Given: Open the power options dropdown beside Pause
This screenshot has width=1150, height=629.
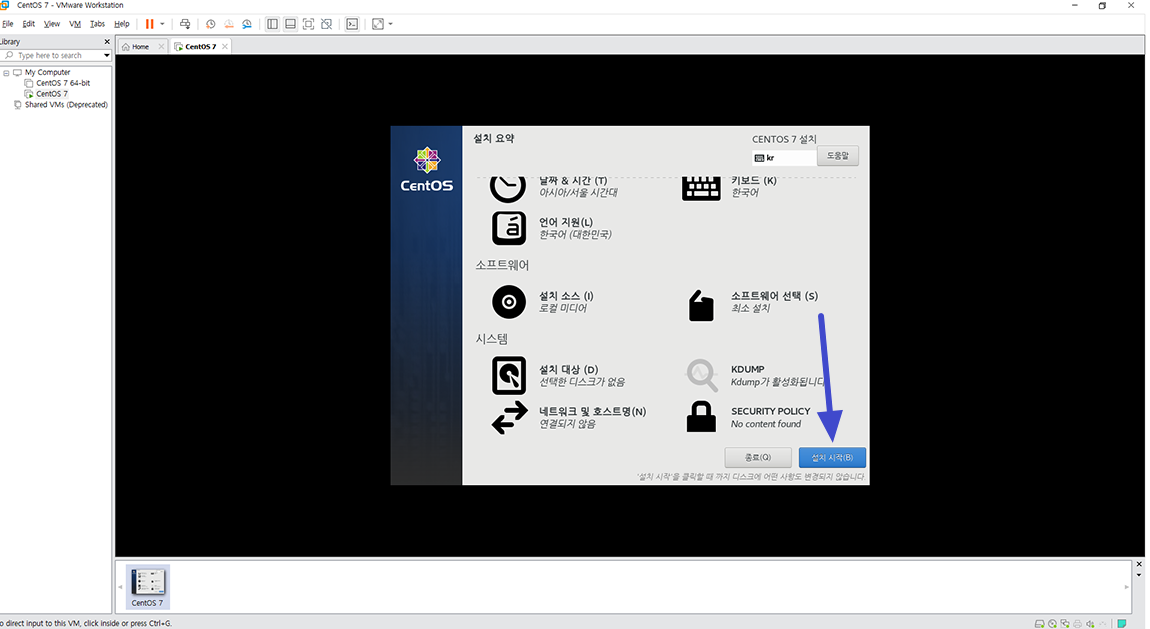Looking at the screenshot, I should (162, 24).
